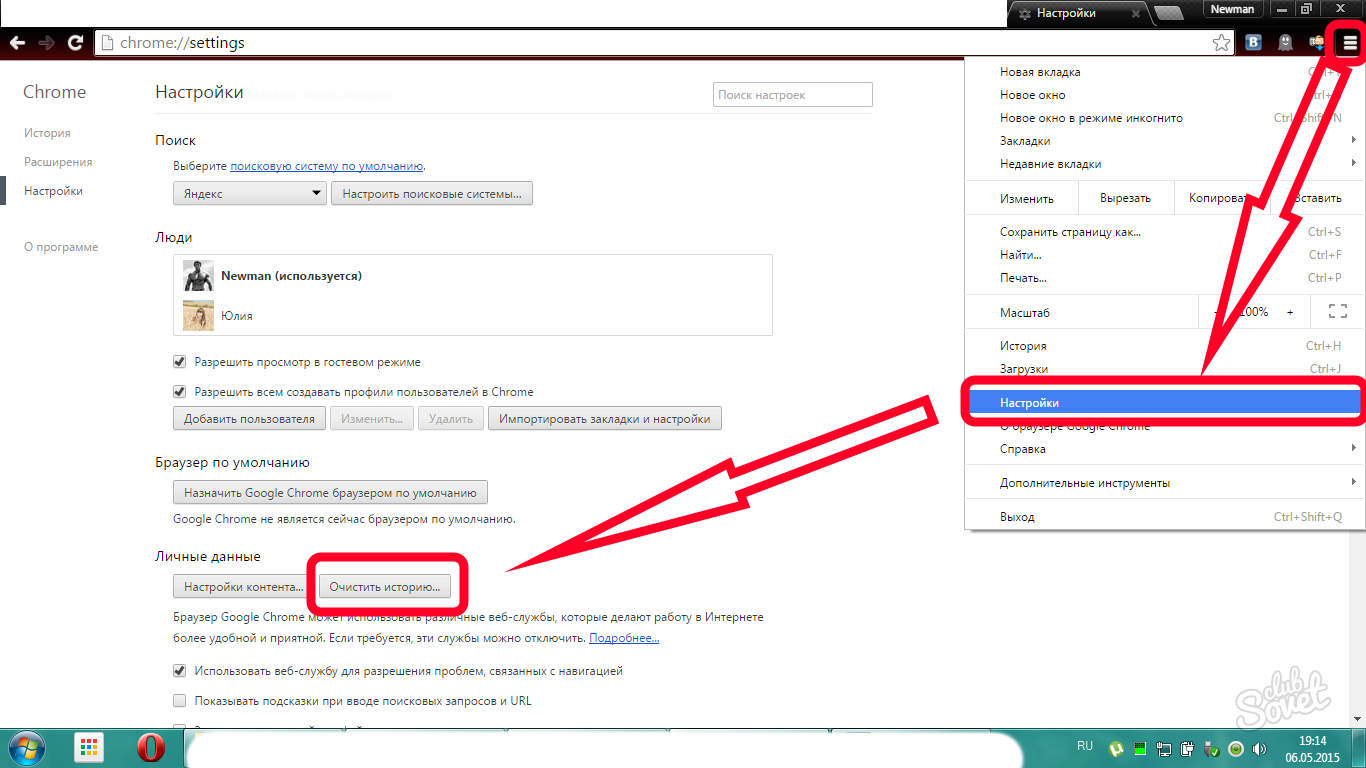Open the Подробнее... link

624,638
